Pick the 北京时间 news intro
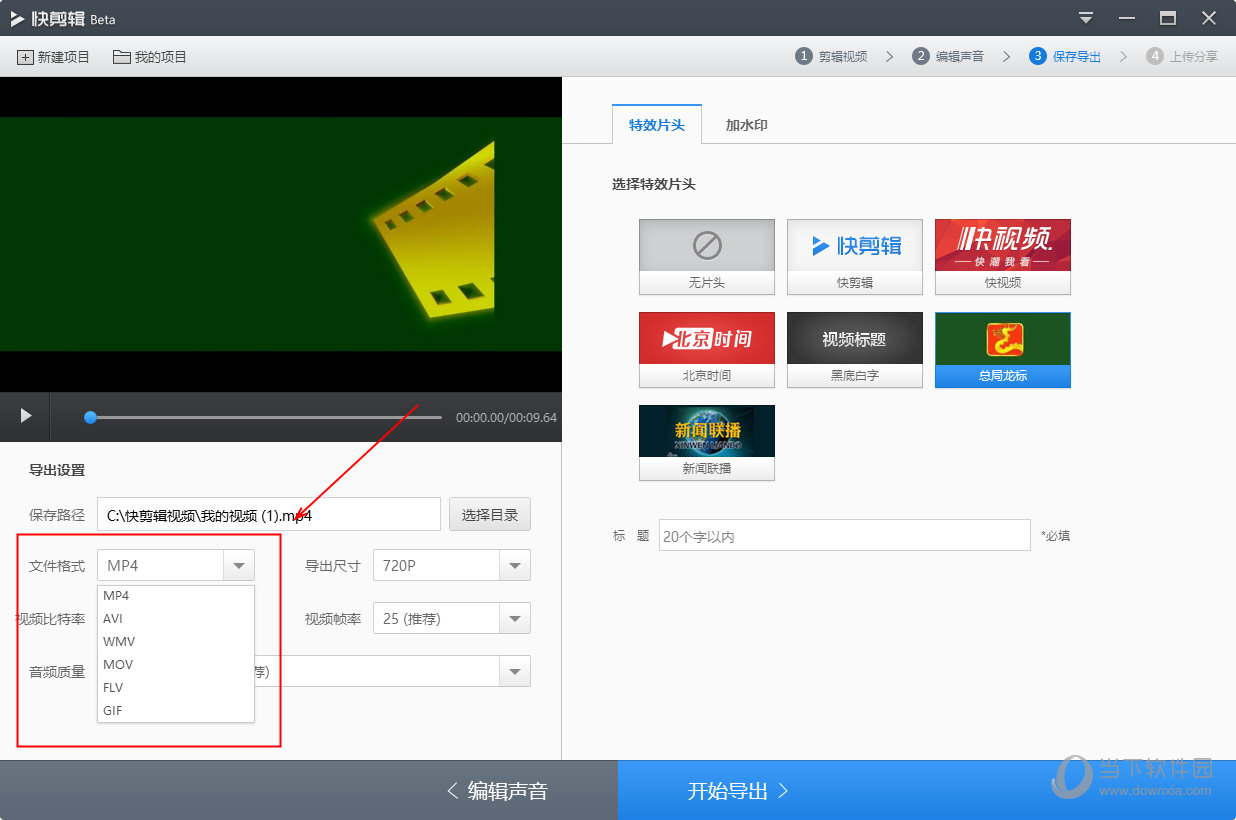Viewport: 1236px width, 820px height. click(706, 349)
